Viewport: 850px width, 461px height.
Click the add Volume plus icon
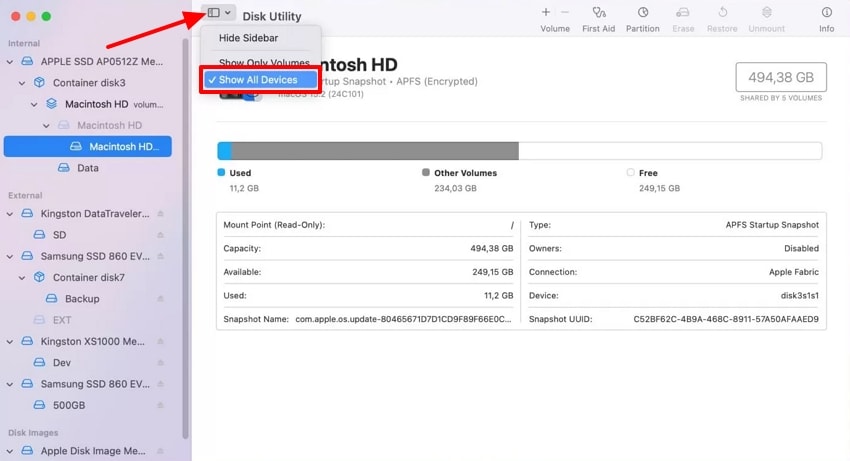coord(546,12)
